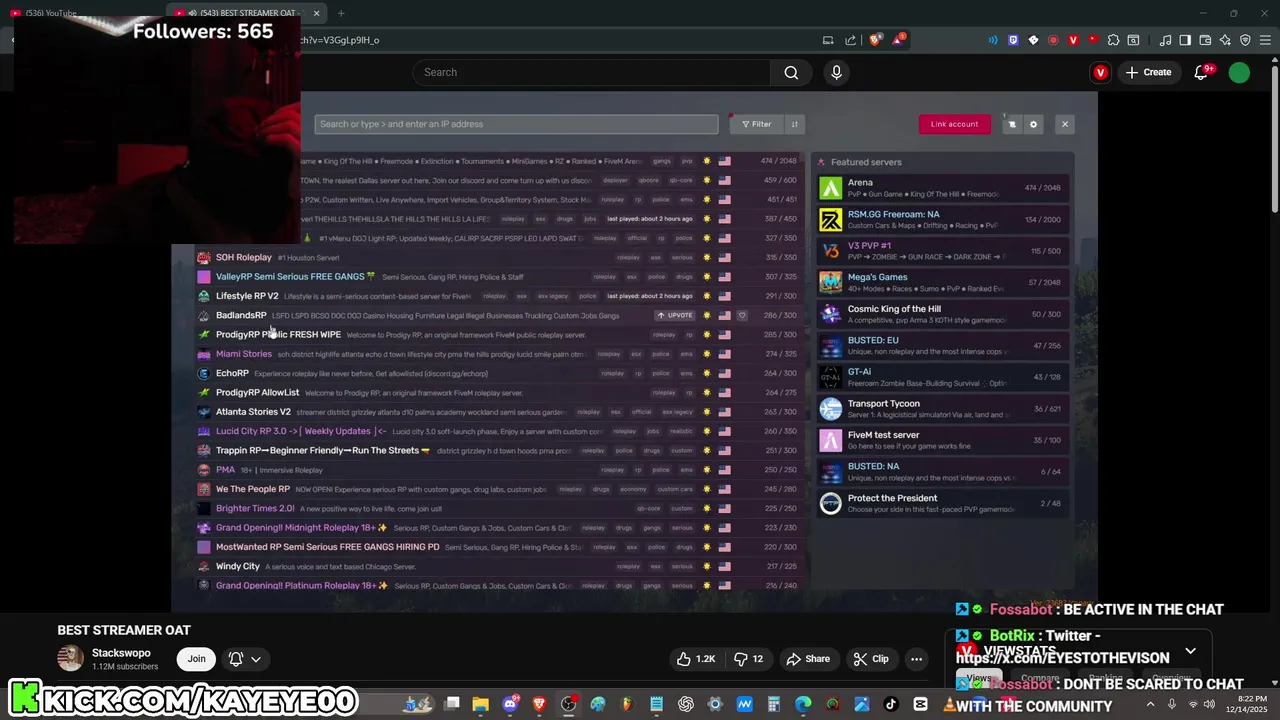Image resolution: width=1280 pixels, height=720 pixels.
Task: Open the Stackswopo channel name link
Action: pos(121,653)
